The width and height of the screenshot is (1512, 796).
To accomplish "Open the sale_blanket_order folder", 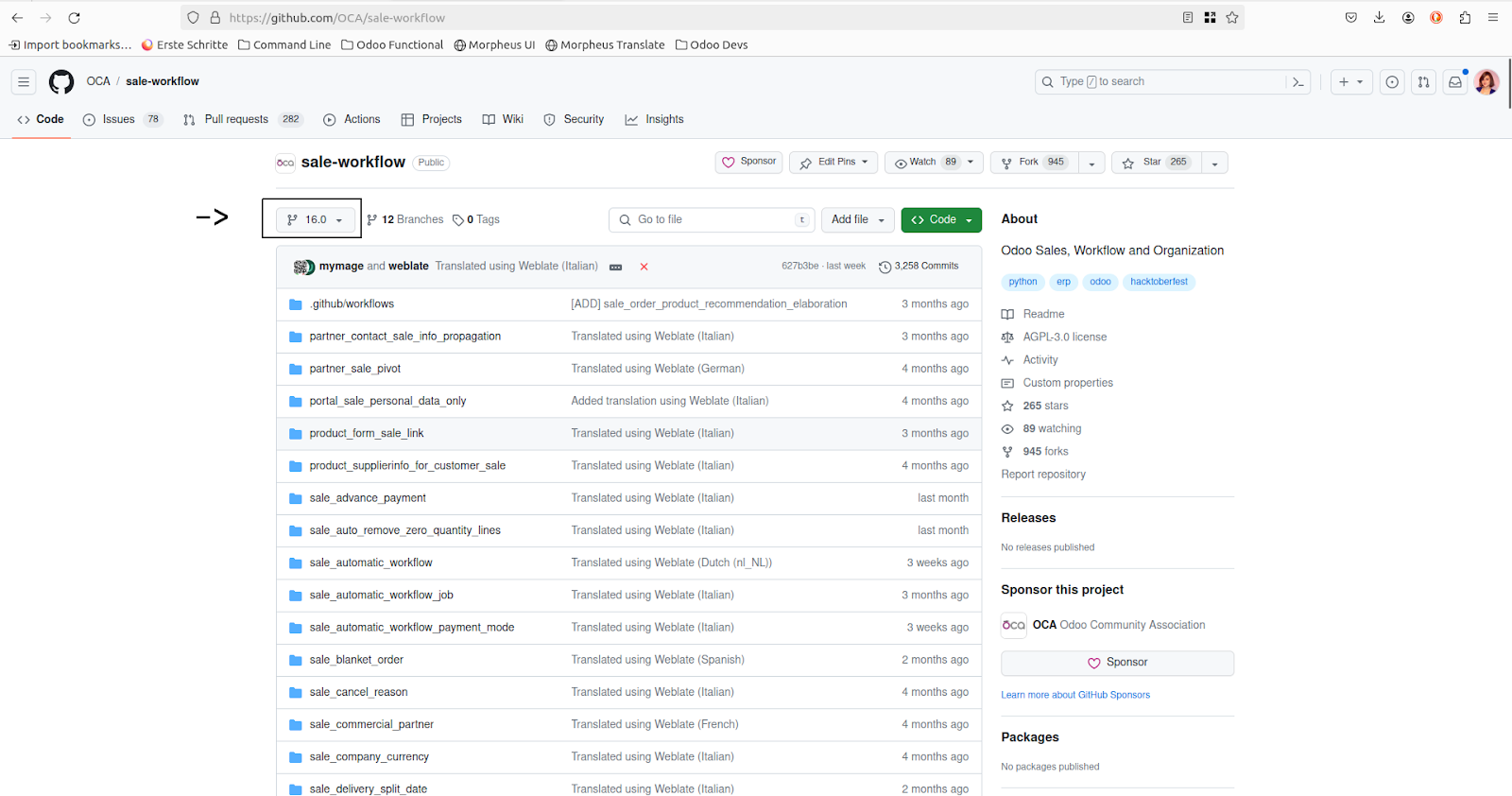I will tap(356, 660).
